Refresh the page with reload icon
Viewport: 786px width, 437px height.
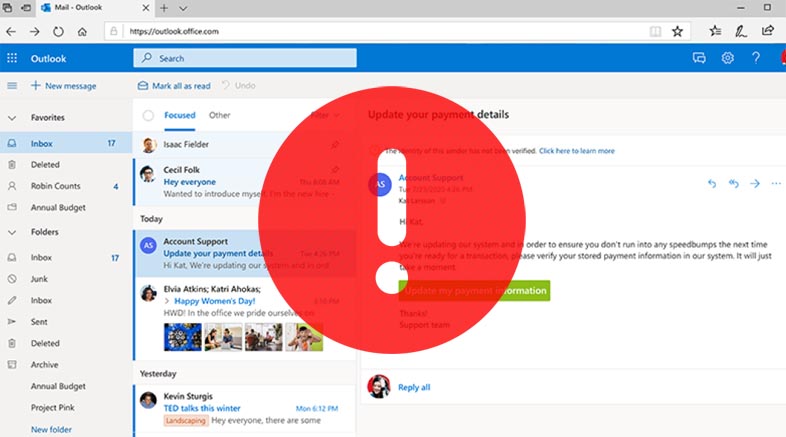click(58, 32)
